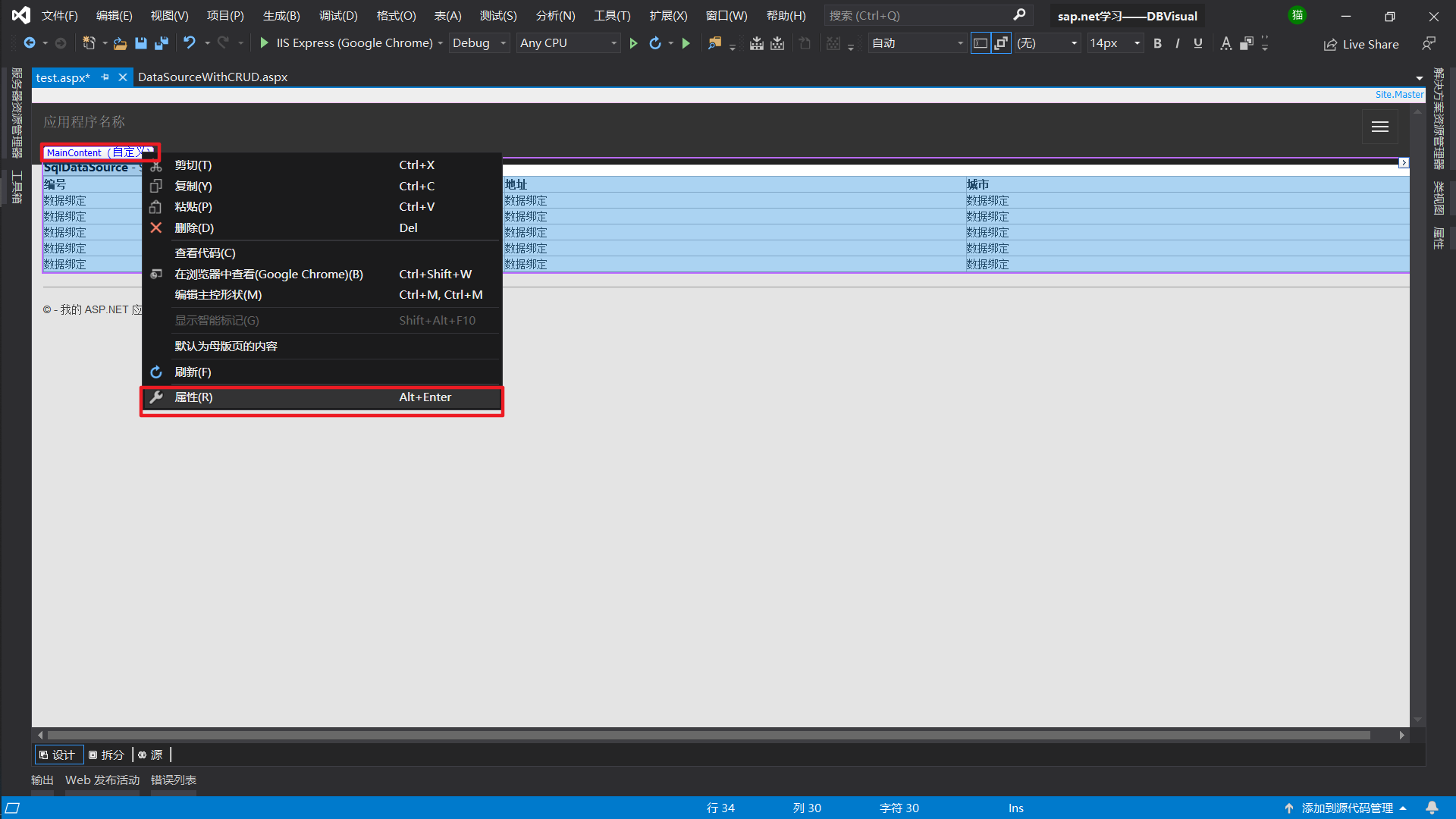Open the 编辑(E) menu
The width and height of the screenshot is (1456, 819).
(115, 16)
